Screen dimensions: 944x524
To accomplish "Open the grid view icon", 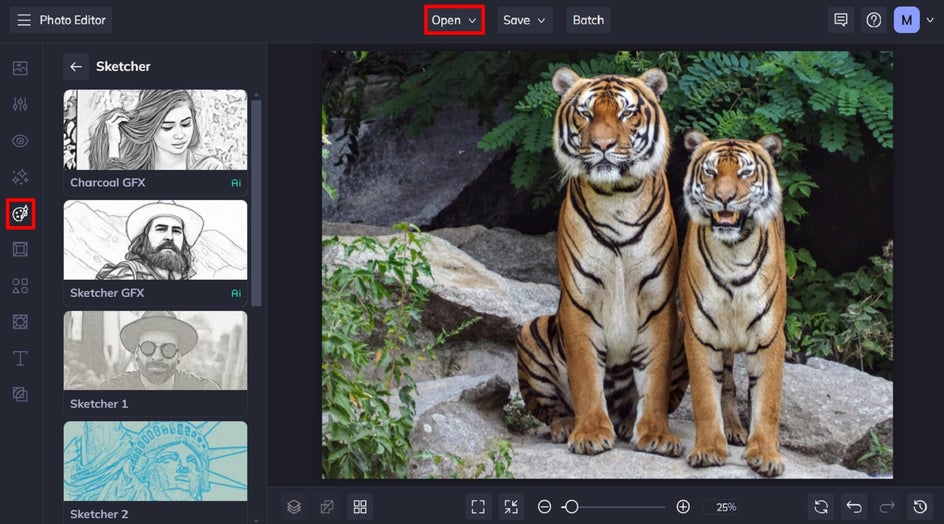I will 360,507.
